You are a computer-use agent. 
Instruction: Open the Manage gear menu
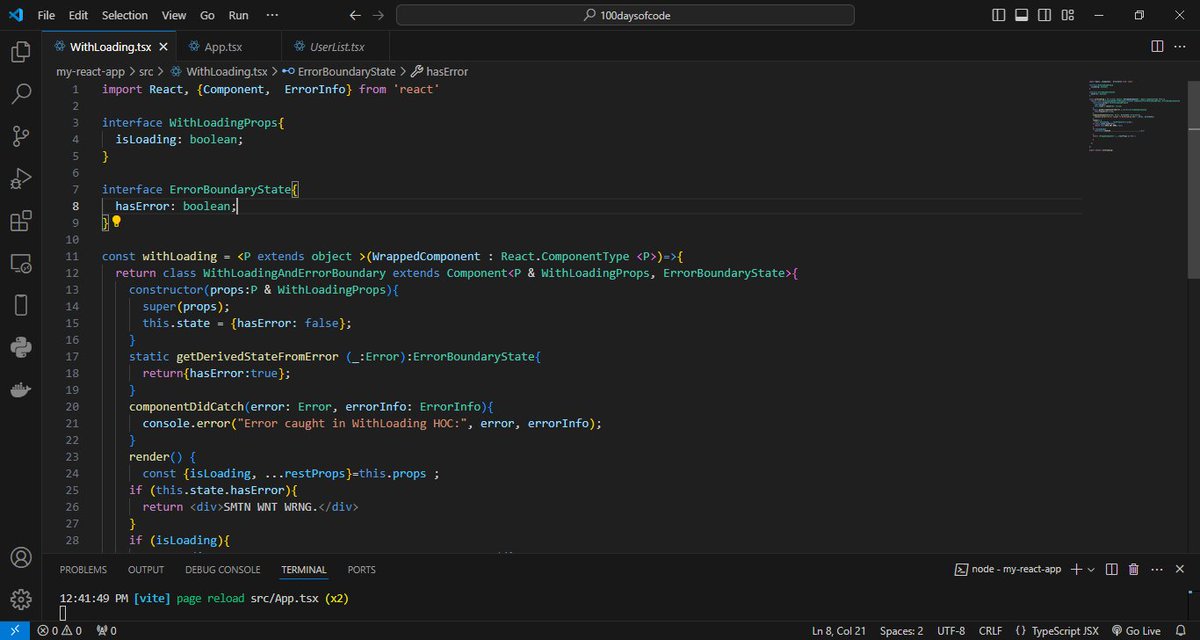pyautogui.click(x=20, y=599)
